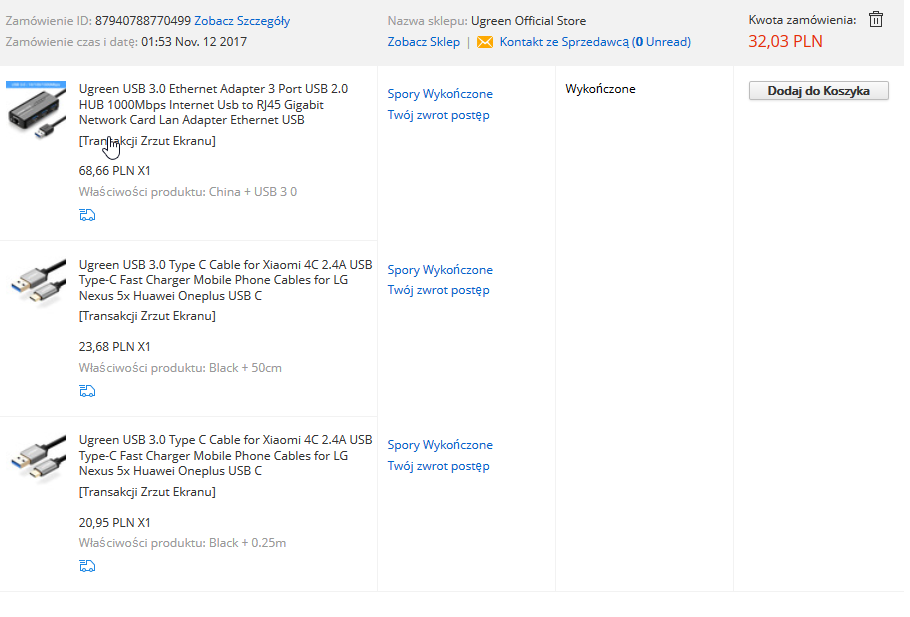
Task: Click shipping truck icon under 0.25m cable
Action: 87,566
